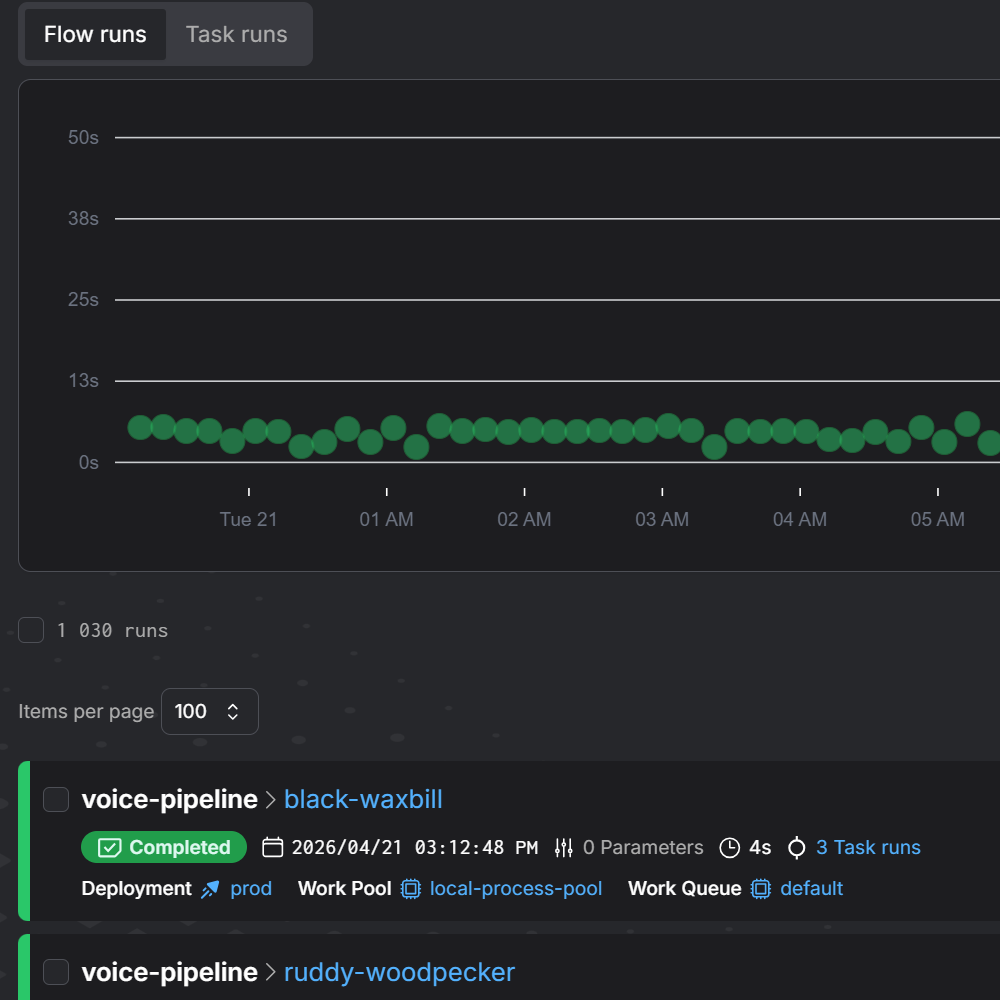Open the prod deployment link

coord(251,888)
